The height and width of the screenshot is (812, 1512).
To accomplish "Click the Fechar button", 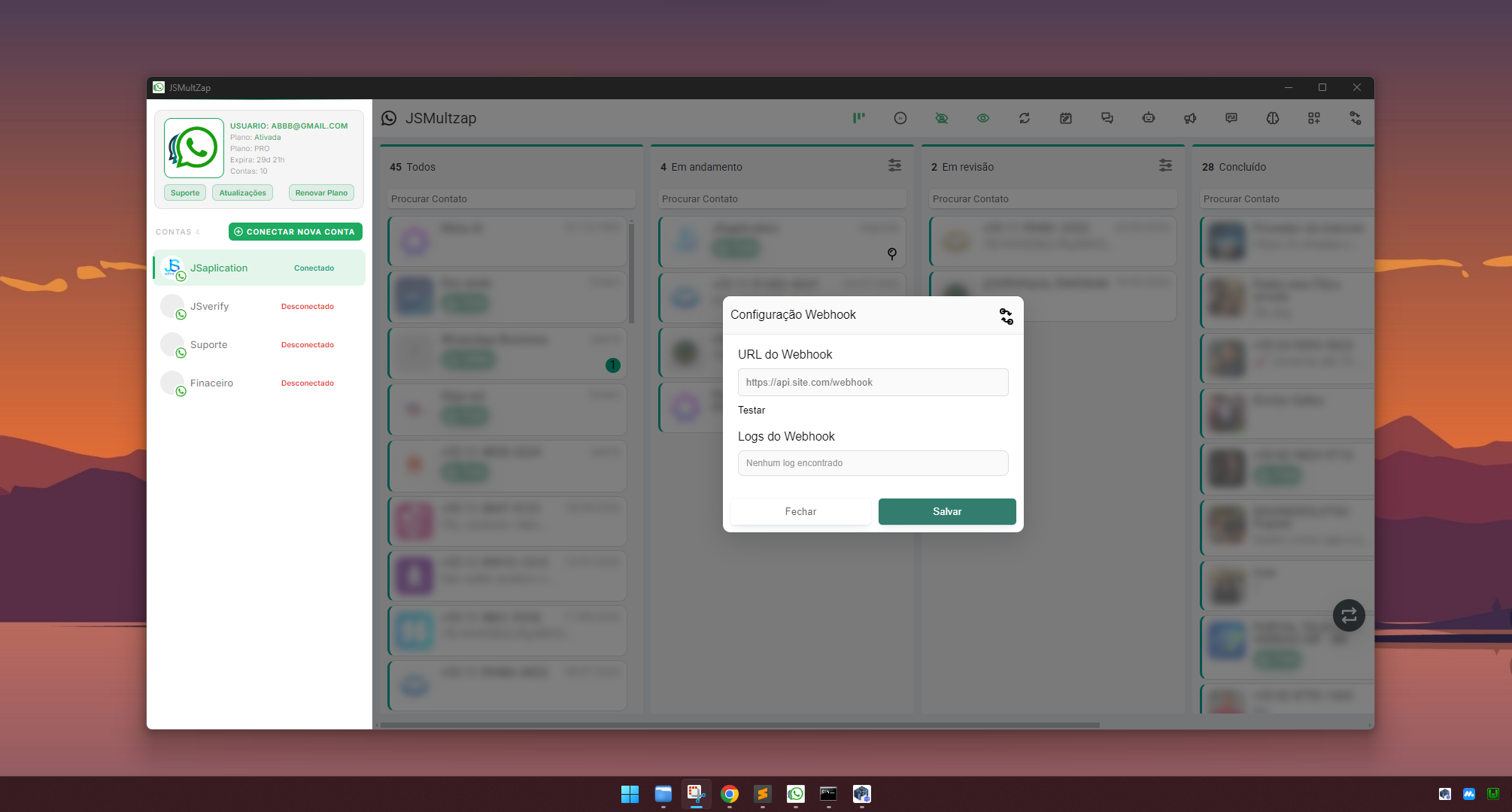I will 800,511.
